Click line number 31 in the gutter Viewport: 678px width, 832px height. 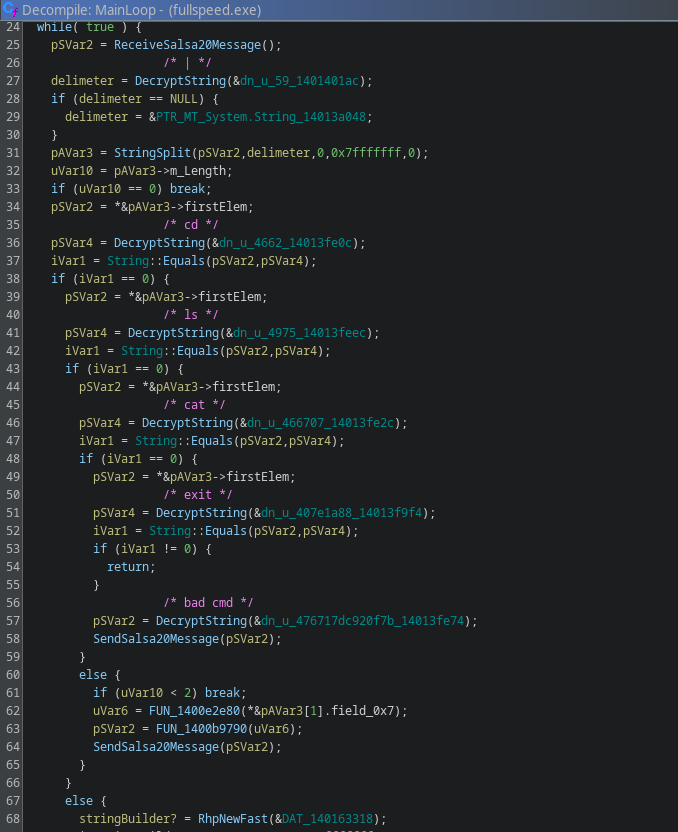point(13,153)
